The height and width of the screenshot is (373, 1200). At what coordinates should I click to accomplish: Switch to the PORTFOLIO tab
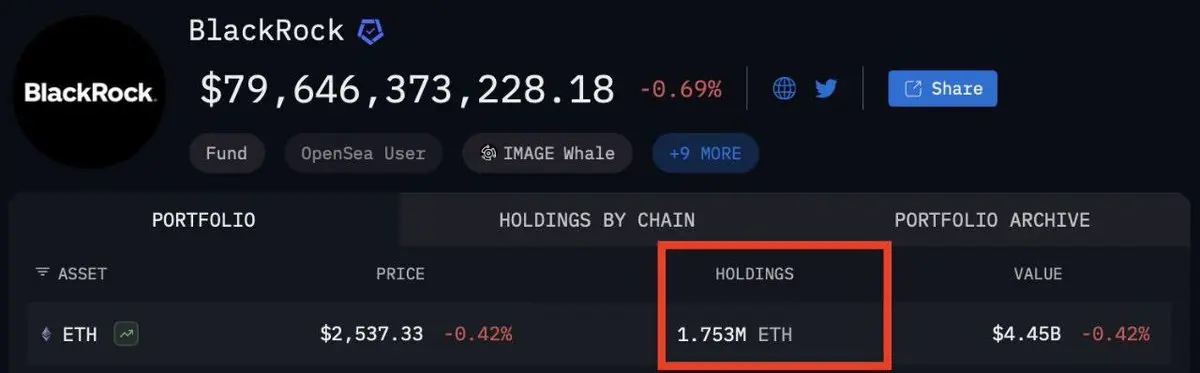(204, 220)
